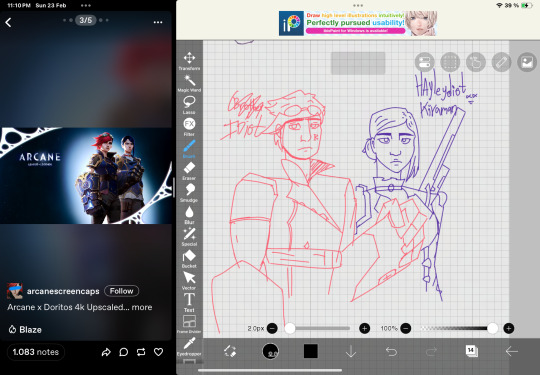Open the 1,083 notes button
This screenshot has height=375, width=540.
(x=36, y=352)
